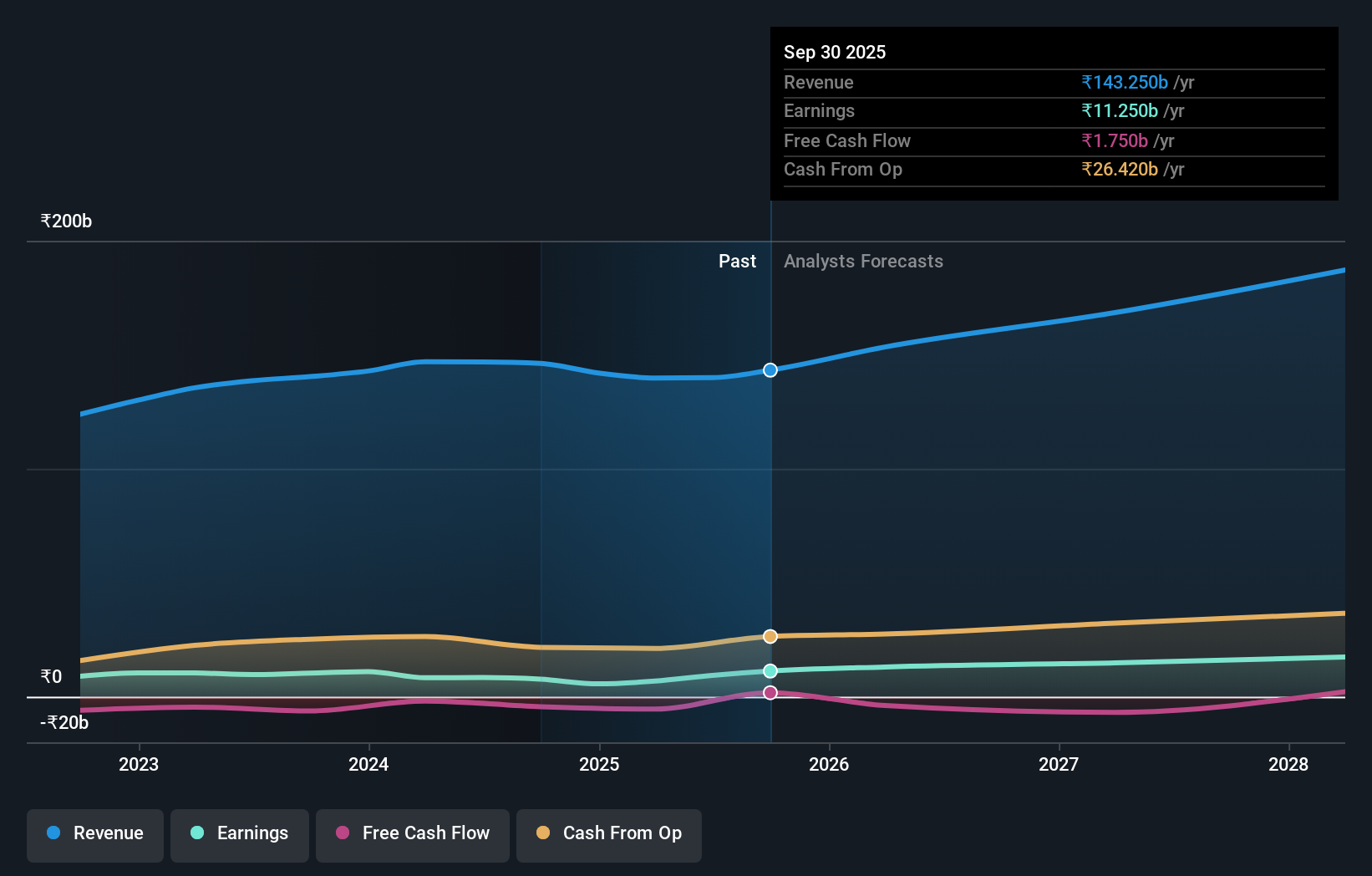Click the 2025 label on the time axis
The height and width of the screenshot is (876, 1372).
(x=599, y=764)
